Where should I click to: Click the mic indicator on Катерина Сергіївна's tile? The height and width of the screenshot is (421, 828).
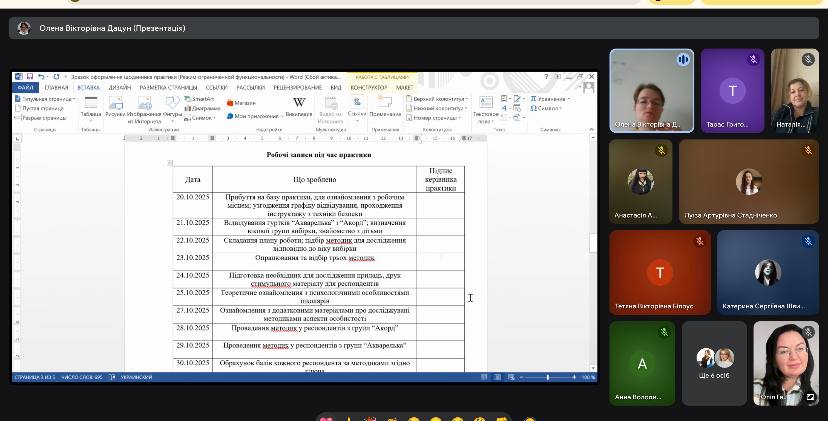tap(808, 241)
